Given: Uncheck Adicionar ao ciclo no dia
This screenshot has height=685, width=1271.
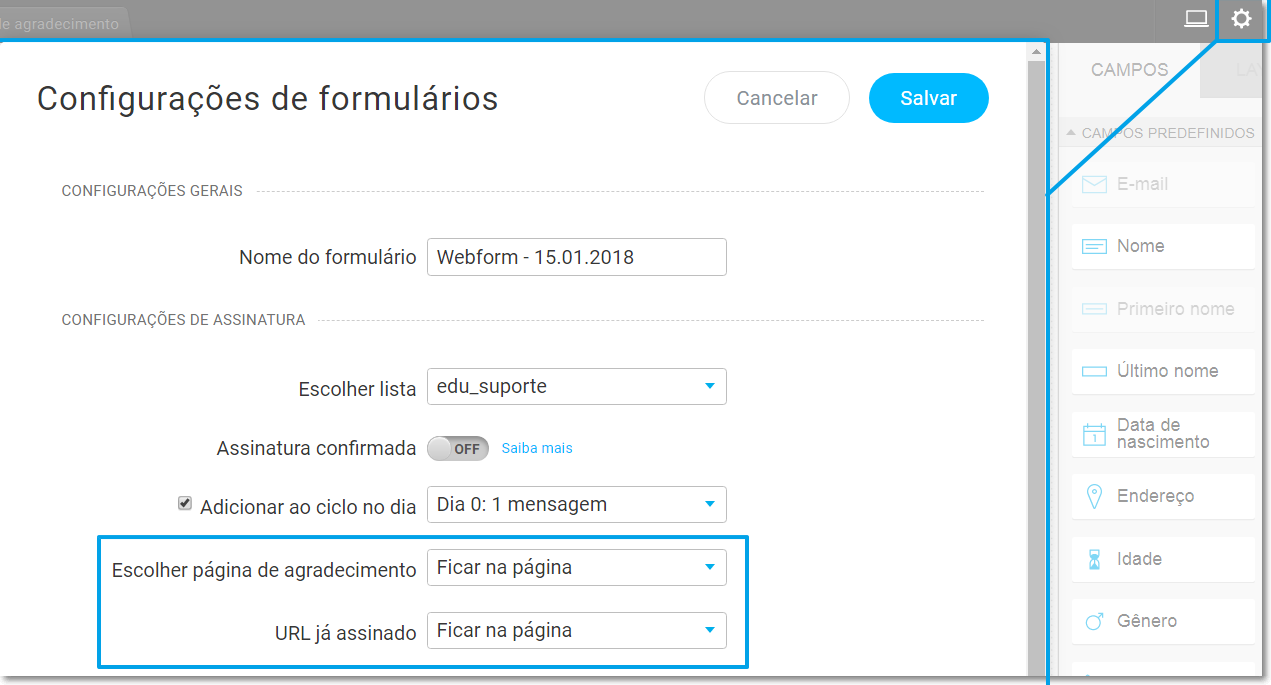Looking at the screenshot, I should click(x=184, y=504).
